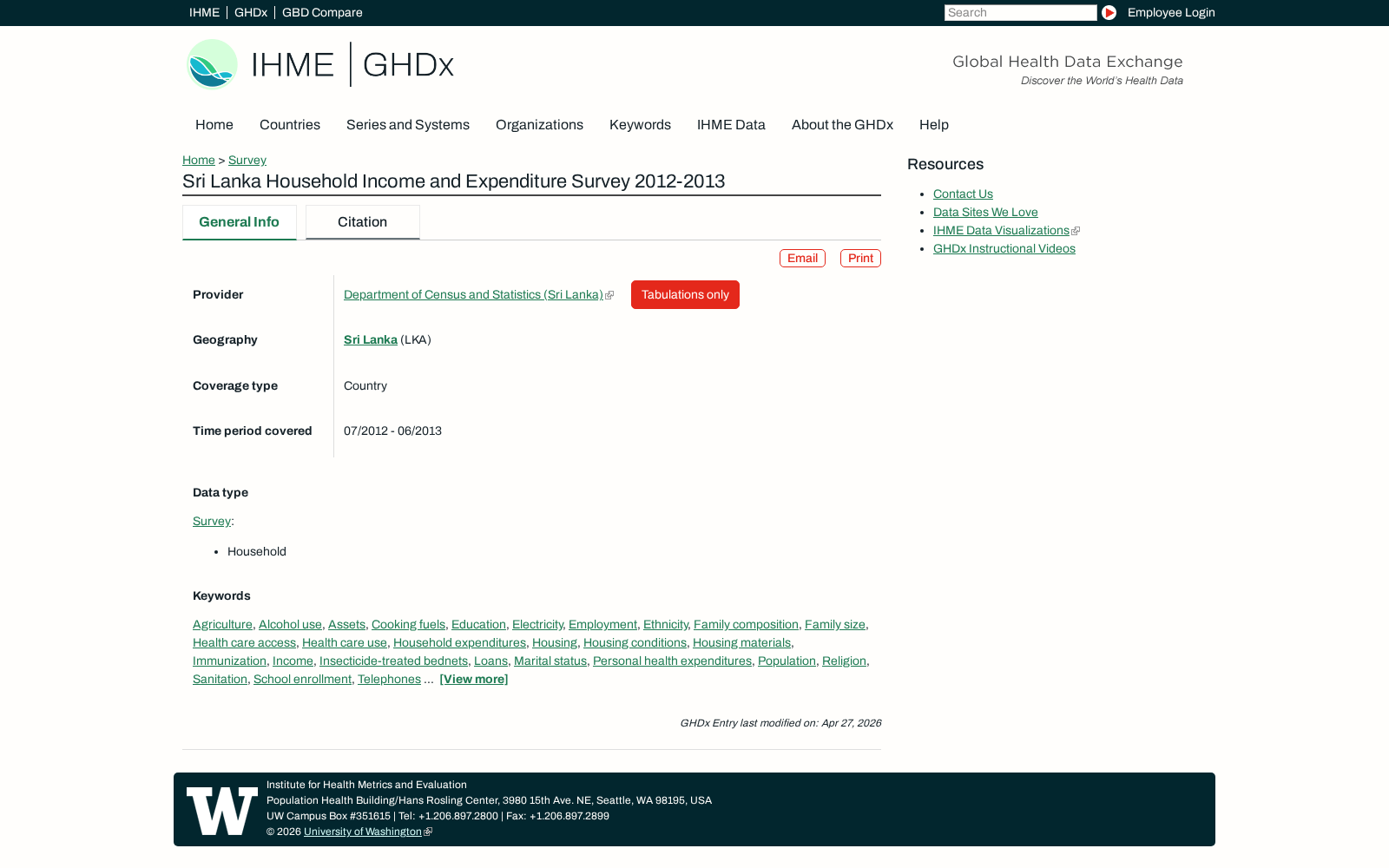The height and width of the screenshot is (868, 1389).
Task: Open the Health care access keyword link
Action: click(x=244, y=643)
